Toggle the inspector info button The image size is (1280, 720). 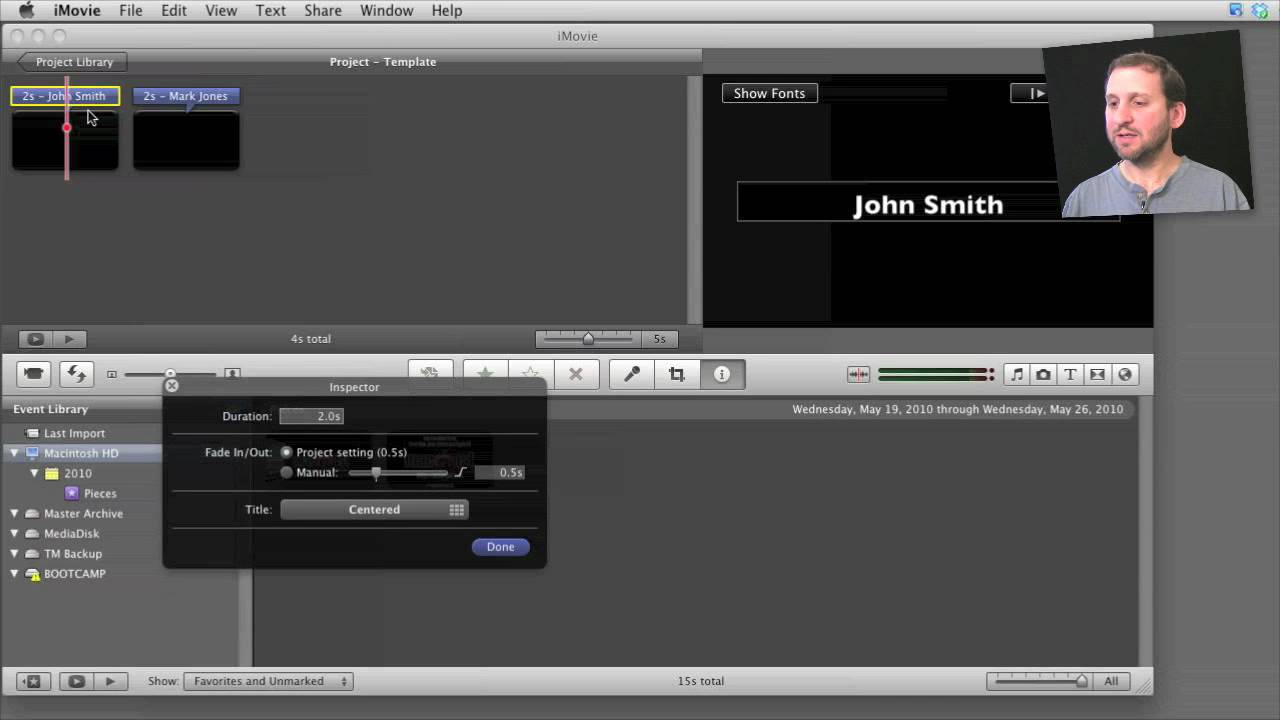click(722, 374)
